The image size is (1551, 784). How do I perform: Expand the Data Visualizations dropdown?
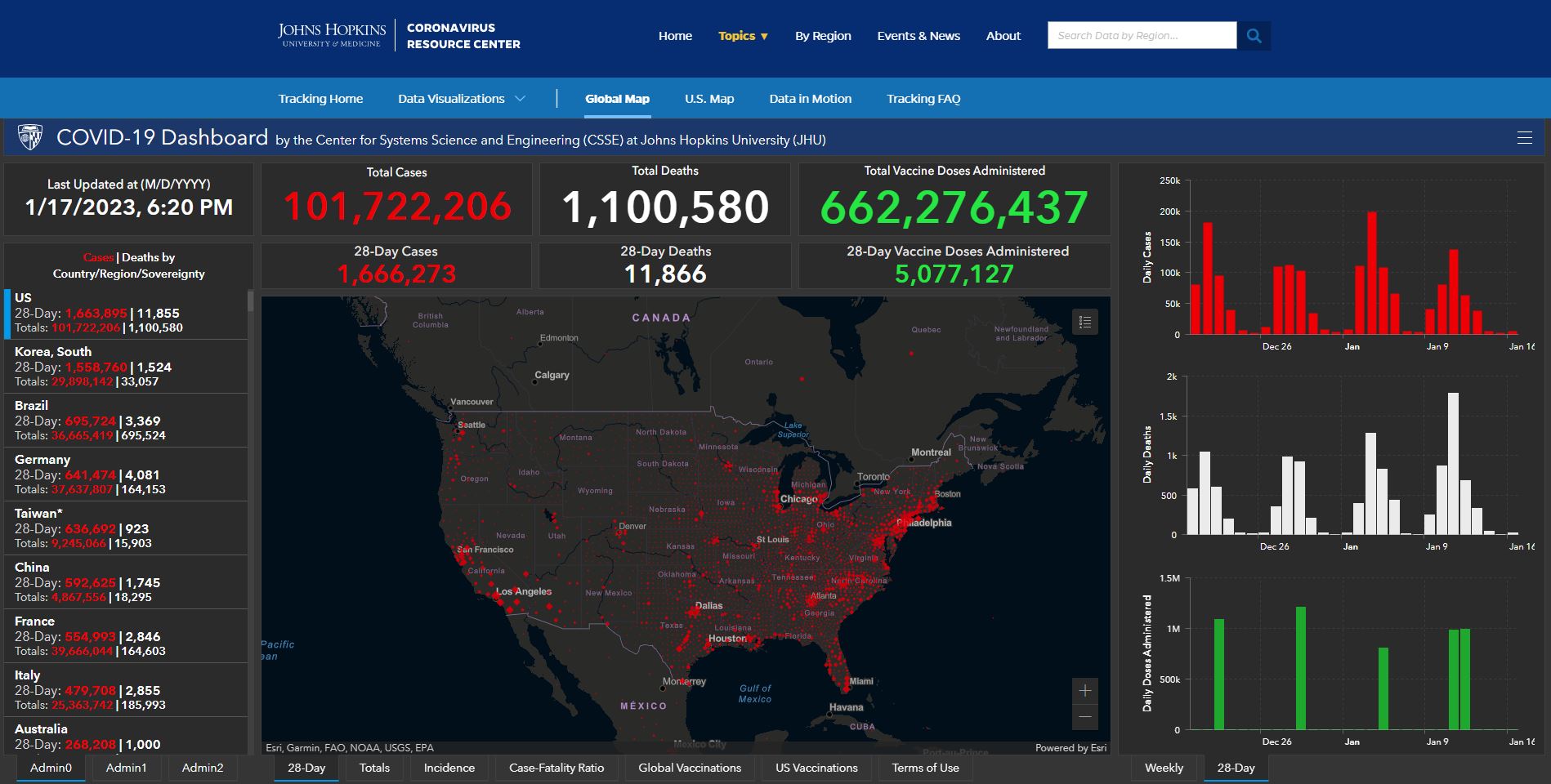point(461,99)
